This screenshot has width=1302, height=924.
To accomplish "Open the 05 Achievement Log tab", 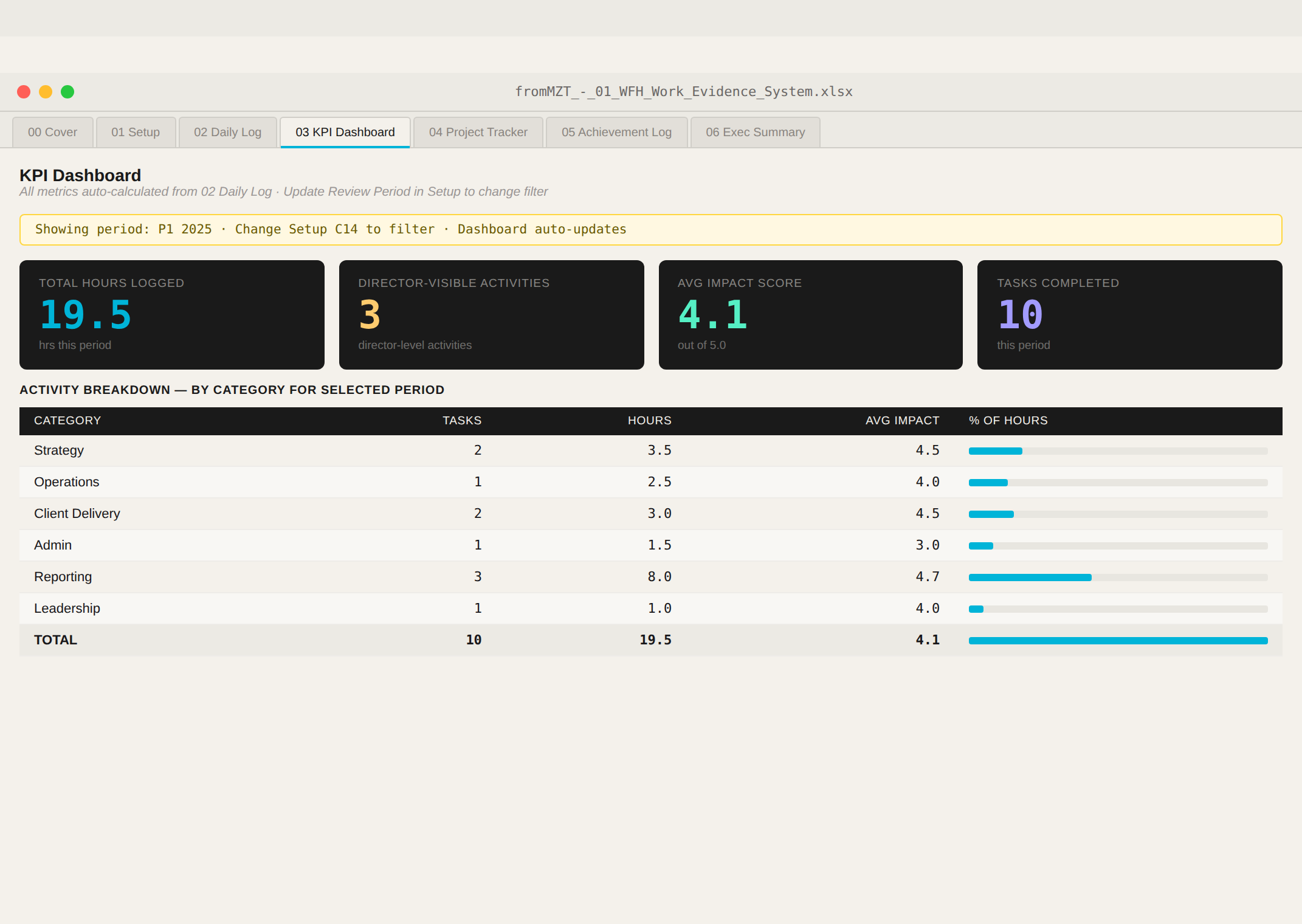I will point(617,132).
